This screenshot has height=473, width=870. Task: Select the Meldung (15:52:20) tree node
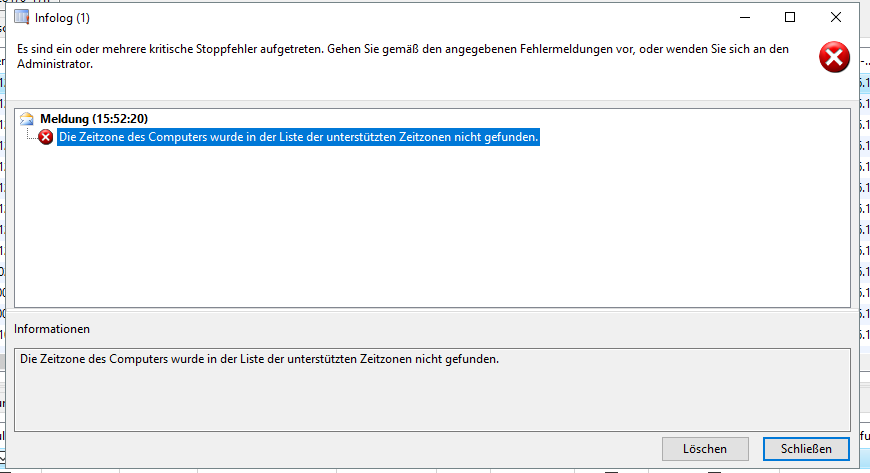[x=95, y=119]
